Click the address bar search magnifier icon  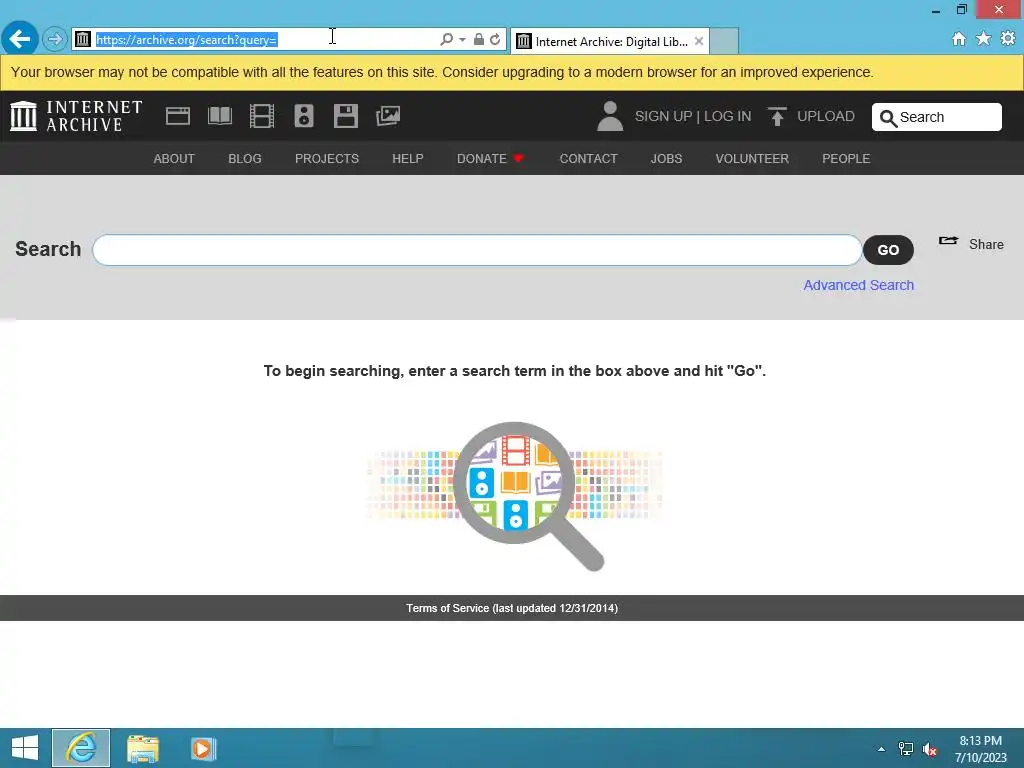(446, 39)
